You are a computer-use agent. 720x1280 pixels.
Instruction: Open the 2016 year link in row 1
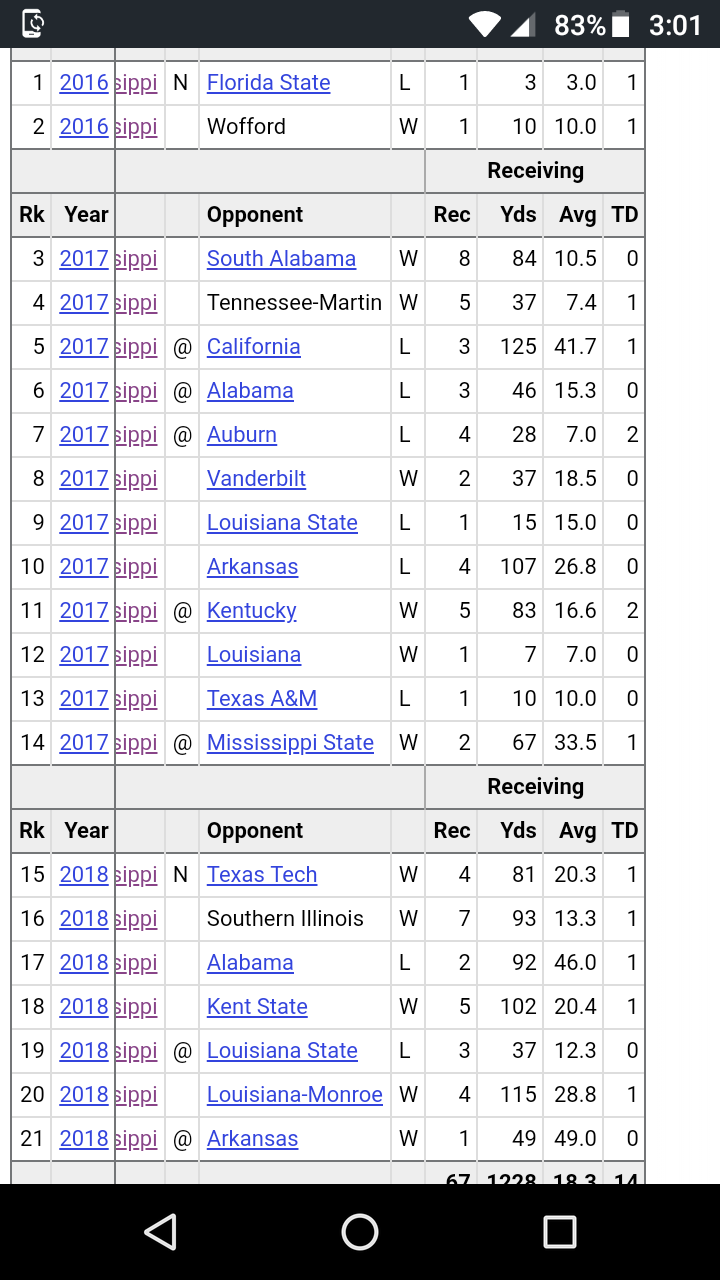pos(84,83)
